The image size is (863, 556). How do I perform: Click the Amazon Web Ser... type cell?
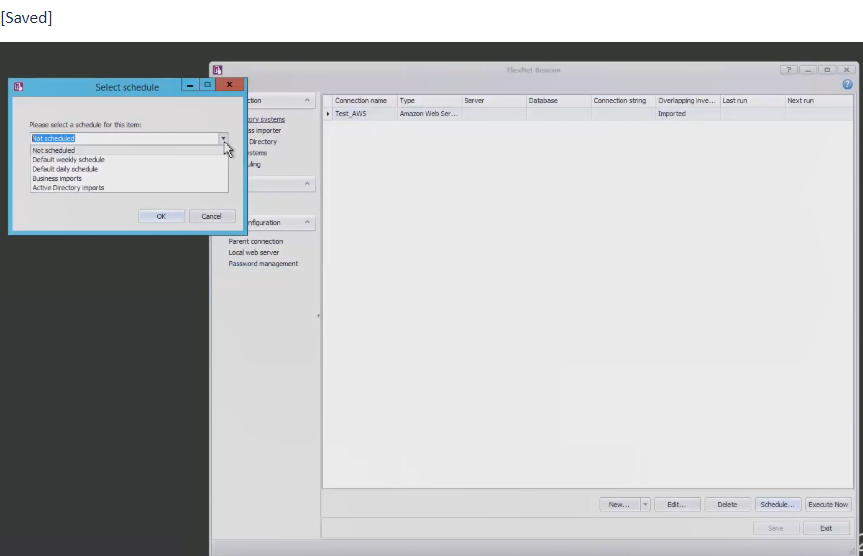pos(429,114)
